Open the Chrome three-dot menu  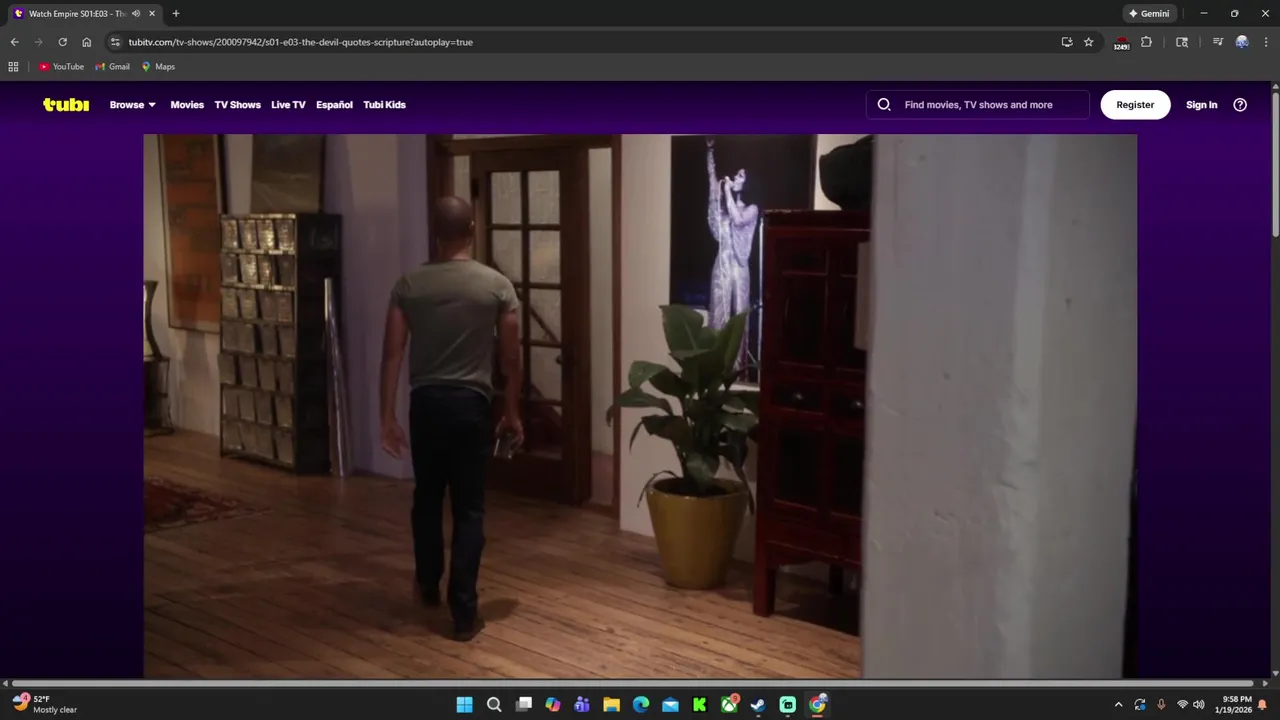point(1266,42)
